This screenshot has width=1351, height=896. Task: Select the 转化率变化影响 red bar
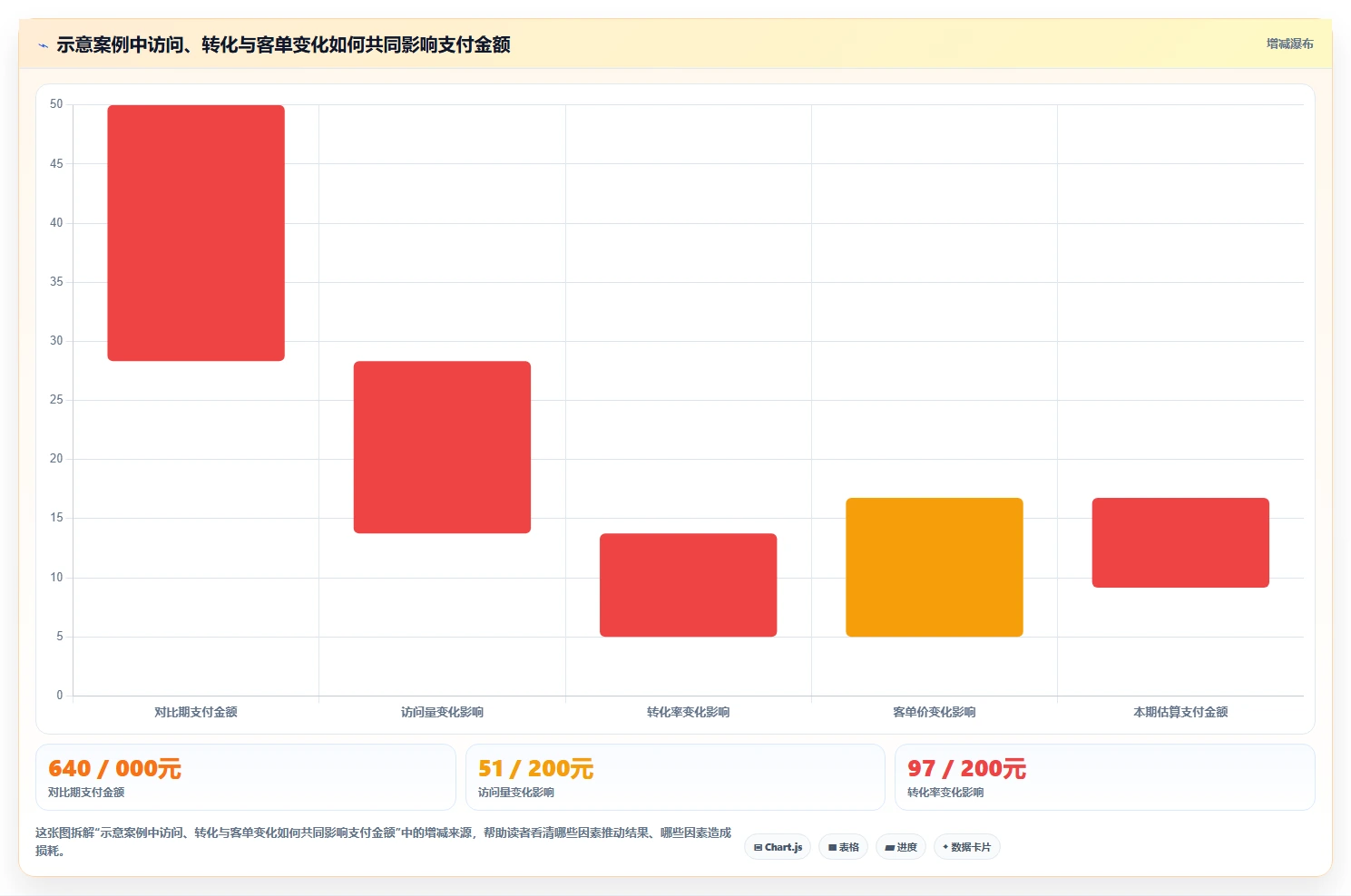coord(688,585)
